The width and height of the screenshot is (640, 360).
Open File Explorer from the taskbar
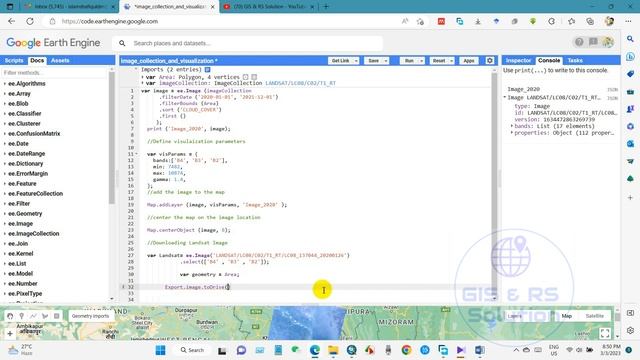[333, 350]
